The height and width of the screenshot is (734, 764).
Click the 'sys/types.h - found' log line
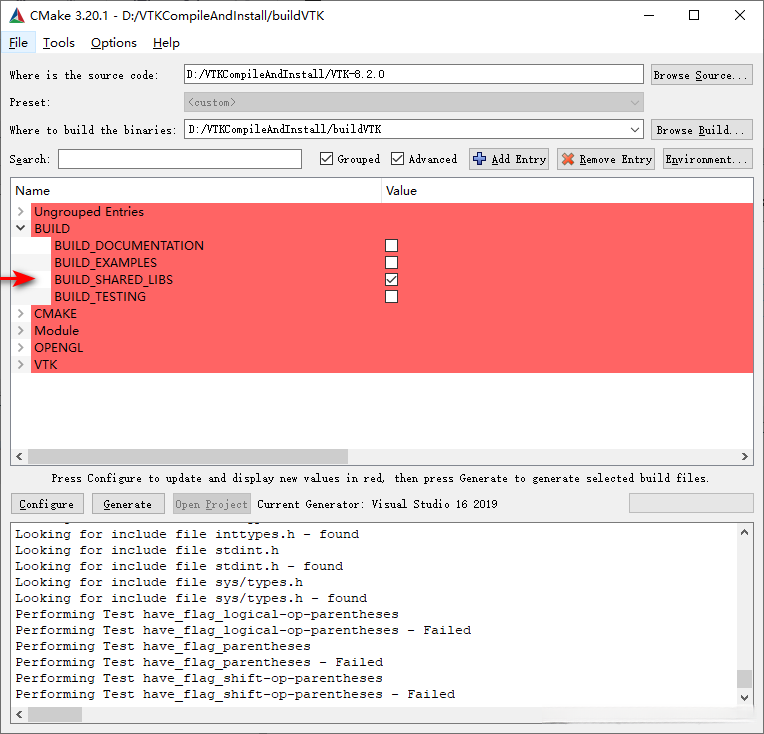191,598
